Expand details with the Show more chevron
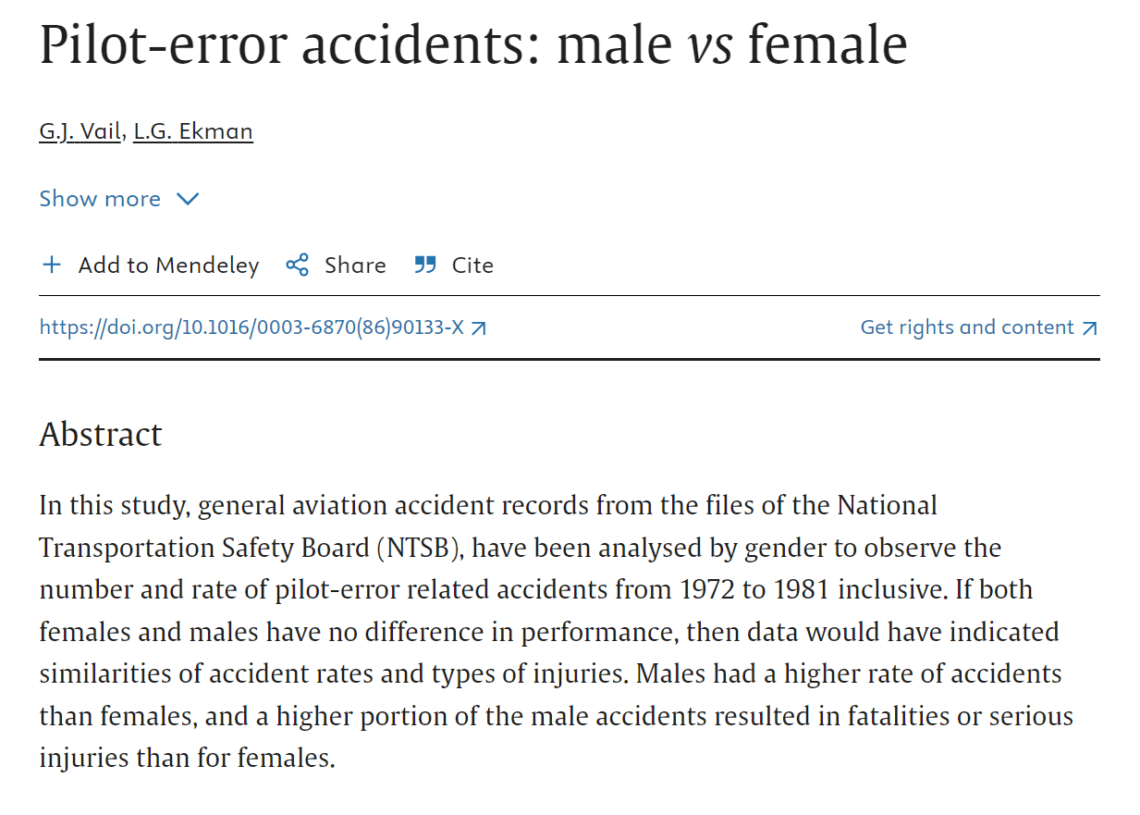 point(188,199)
